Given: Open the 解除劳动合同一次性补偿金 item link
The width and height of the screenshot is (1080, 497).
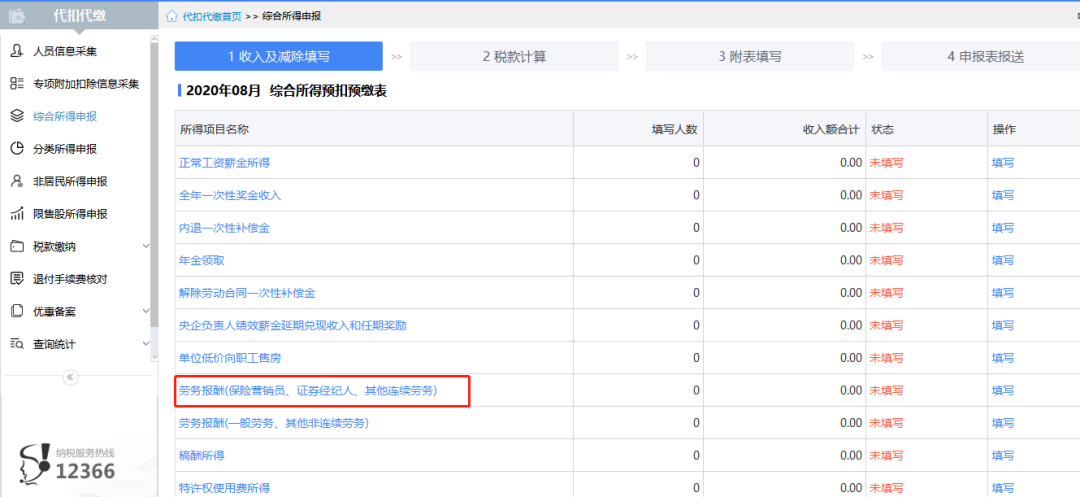Looking at the screenshot, I should click(247, 293).
